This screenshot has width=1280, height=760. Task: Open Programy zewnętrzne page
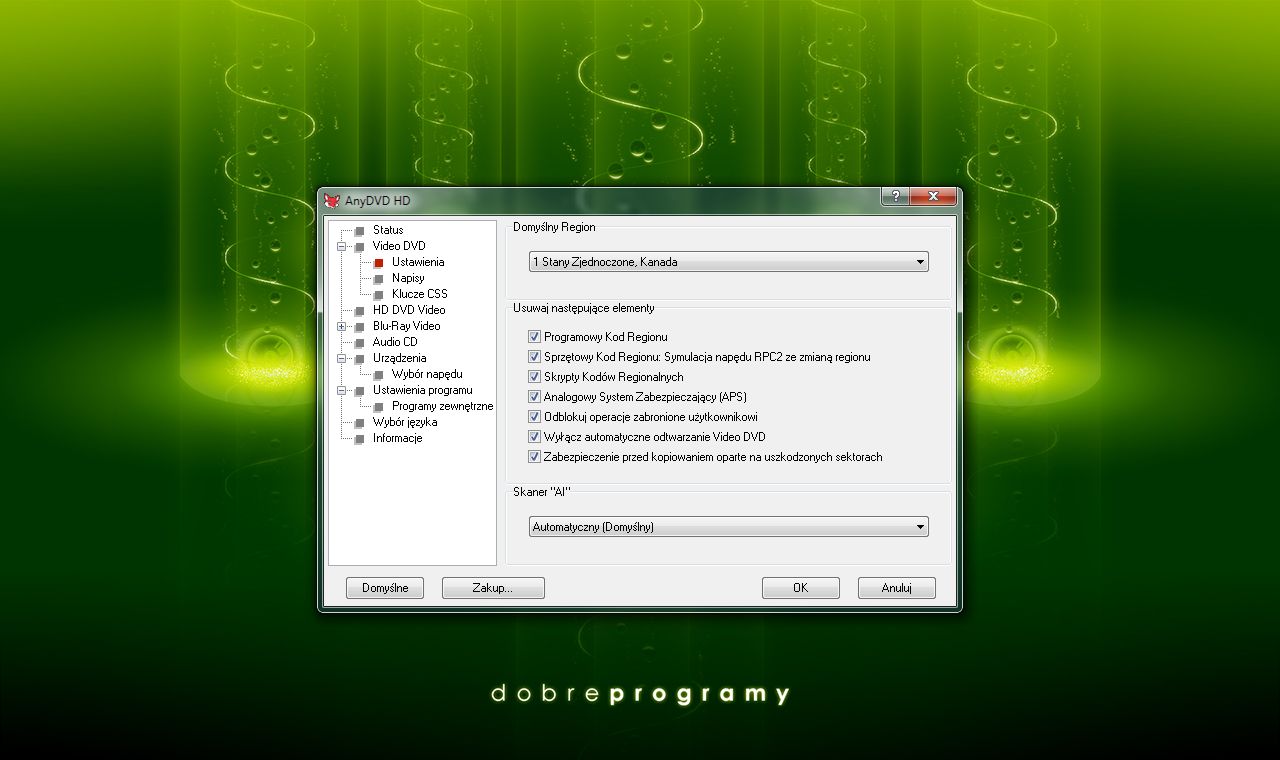pyautogui.click(x=443, y=406)
